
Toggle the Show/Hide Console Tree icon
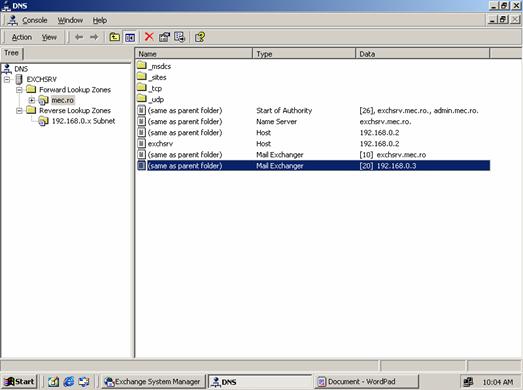(130, 37)
